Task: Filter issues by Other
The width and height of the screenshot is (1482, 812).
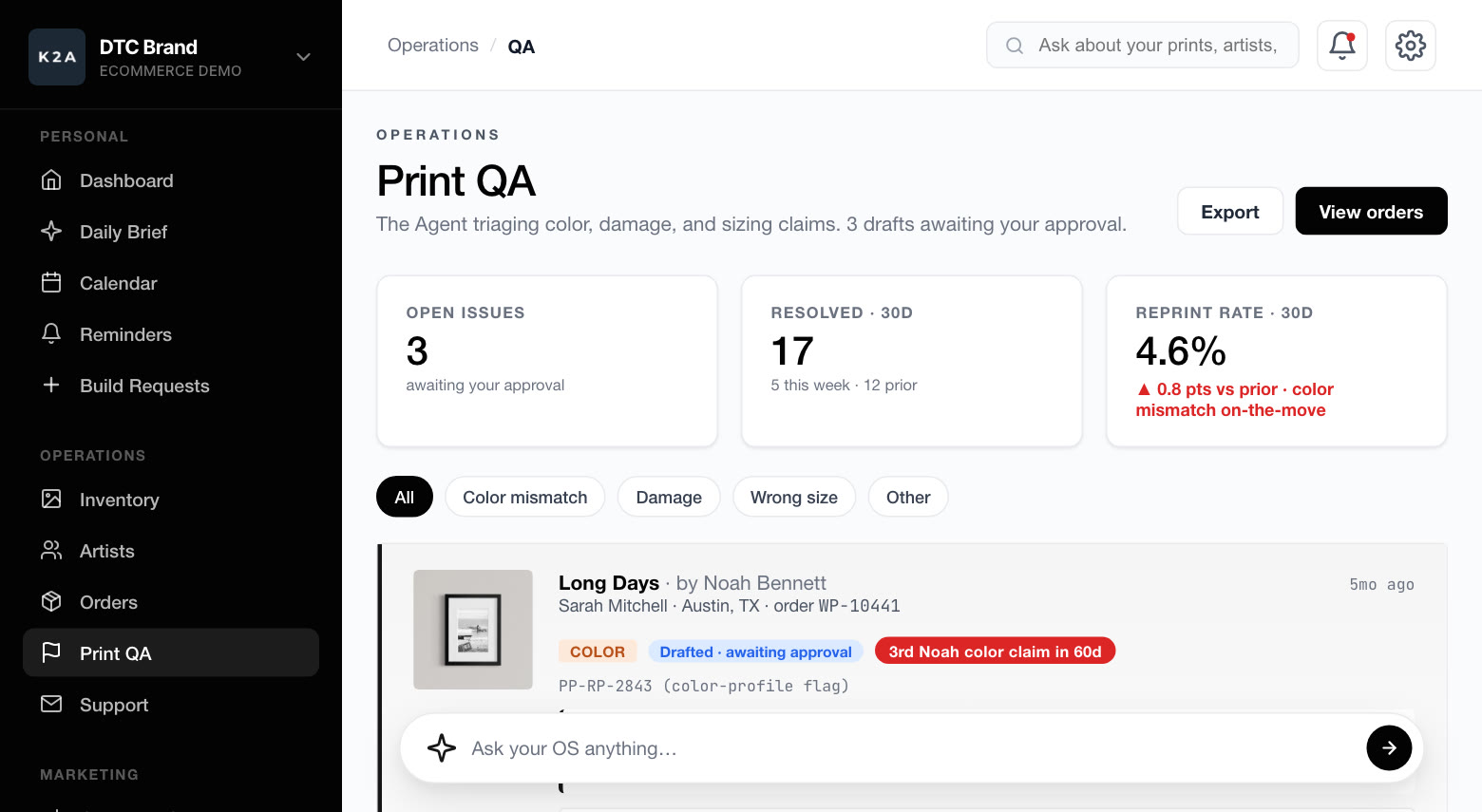Action: pos(908,497)
